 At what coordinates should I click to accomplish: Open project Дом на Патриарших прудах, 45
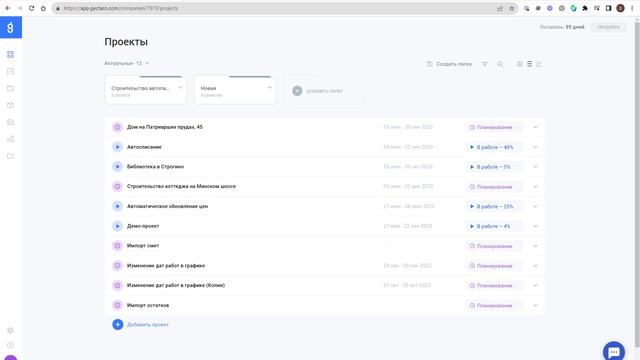(164, 127)
